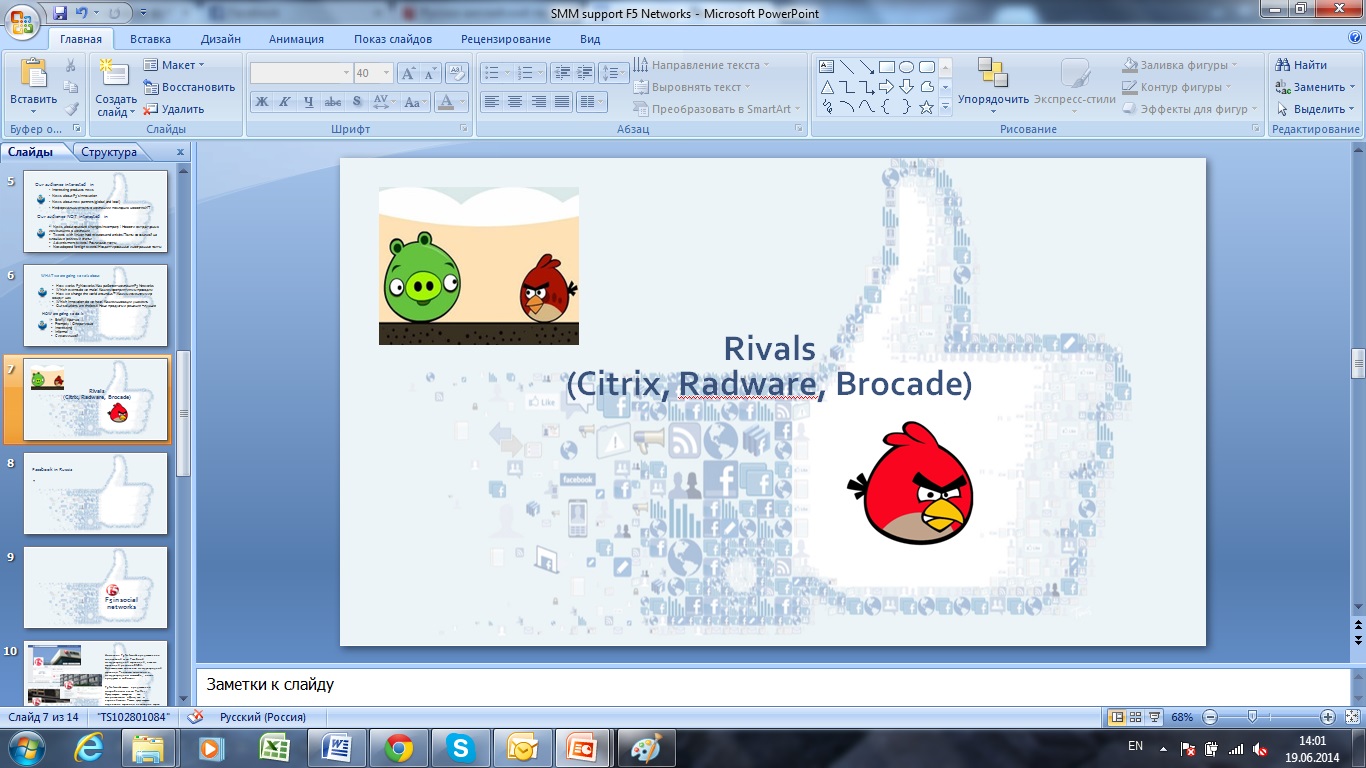Image resolution: width=1366 pixels, height=768 pixels.
Task: Open the font color dropdown arrow
Action: pyautogui.click(x=463, y=102)
